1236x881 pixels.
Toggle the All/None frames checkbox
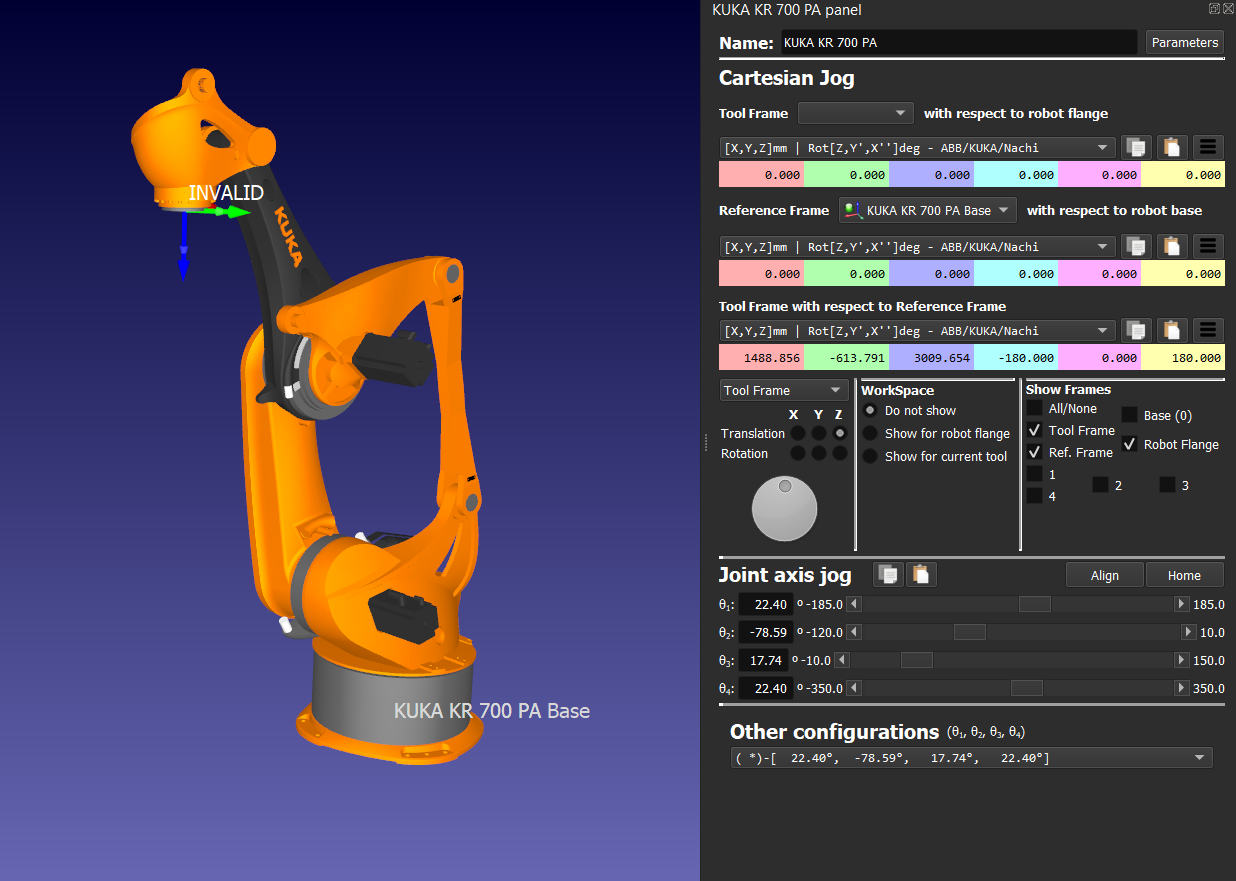coord(1034,408)
